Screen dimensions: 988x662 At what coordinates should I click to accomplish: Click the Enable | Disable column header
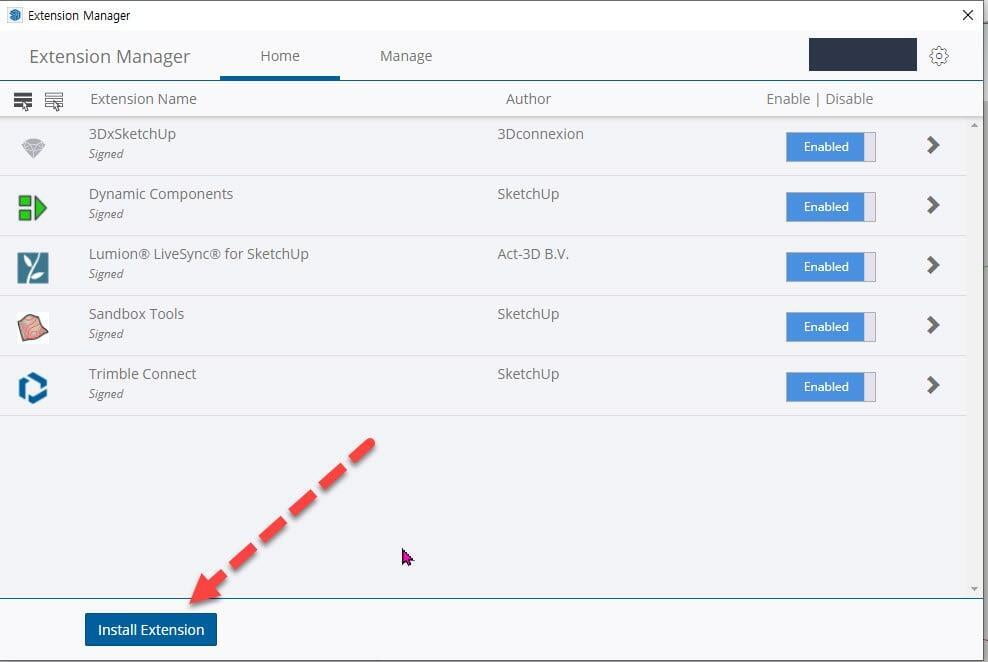pos(819,99)
